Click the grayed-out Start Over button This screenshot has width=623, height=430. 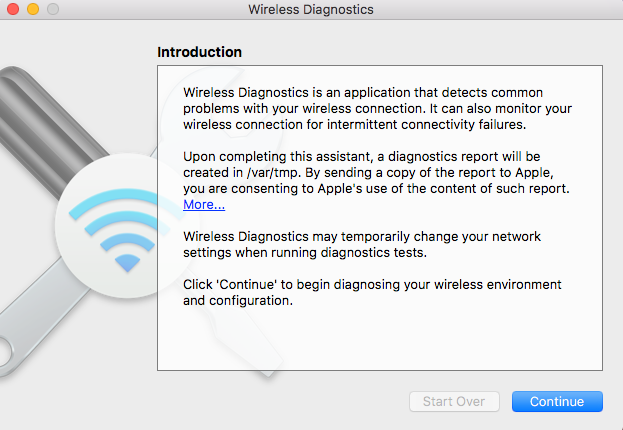[x=453, y=401]
